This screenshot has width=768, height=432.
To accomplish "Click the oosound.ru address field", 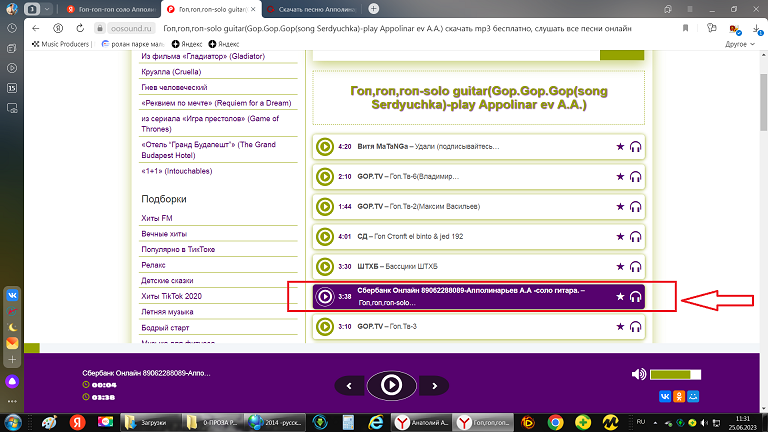I will coord(131,28).
